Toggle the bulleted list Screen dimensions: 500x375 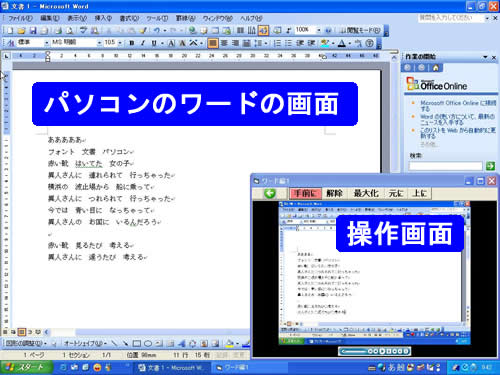click(289, 43)
